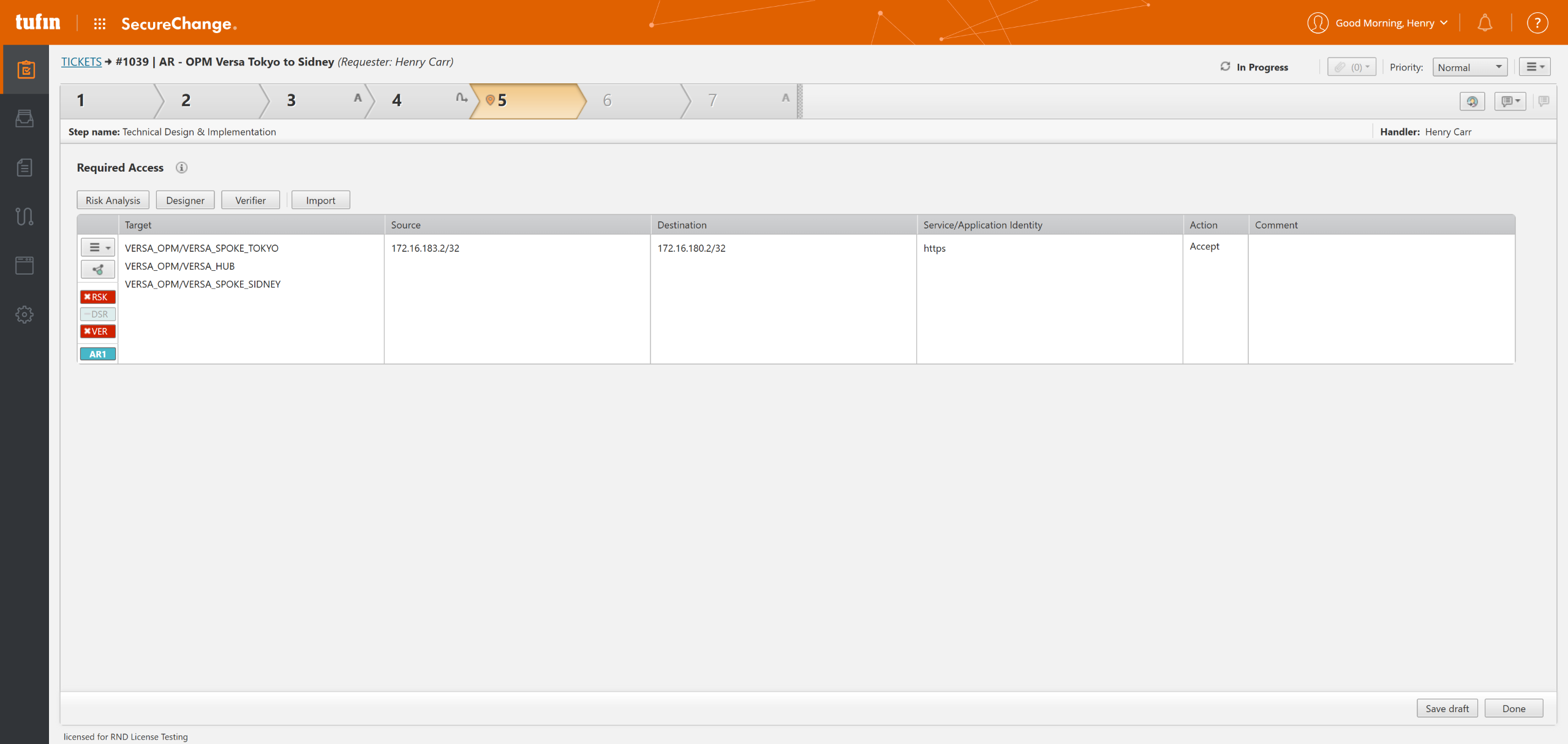The width and height of the screenshot is (1568, 744).
Task: Click the Risk Analysis button
Action: pyautogui.click(x=113, y=200)
